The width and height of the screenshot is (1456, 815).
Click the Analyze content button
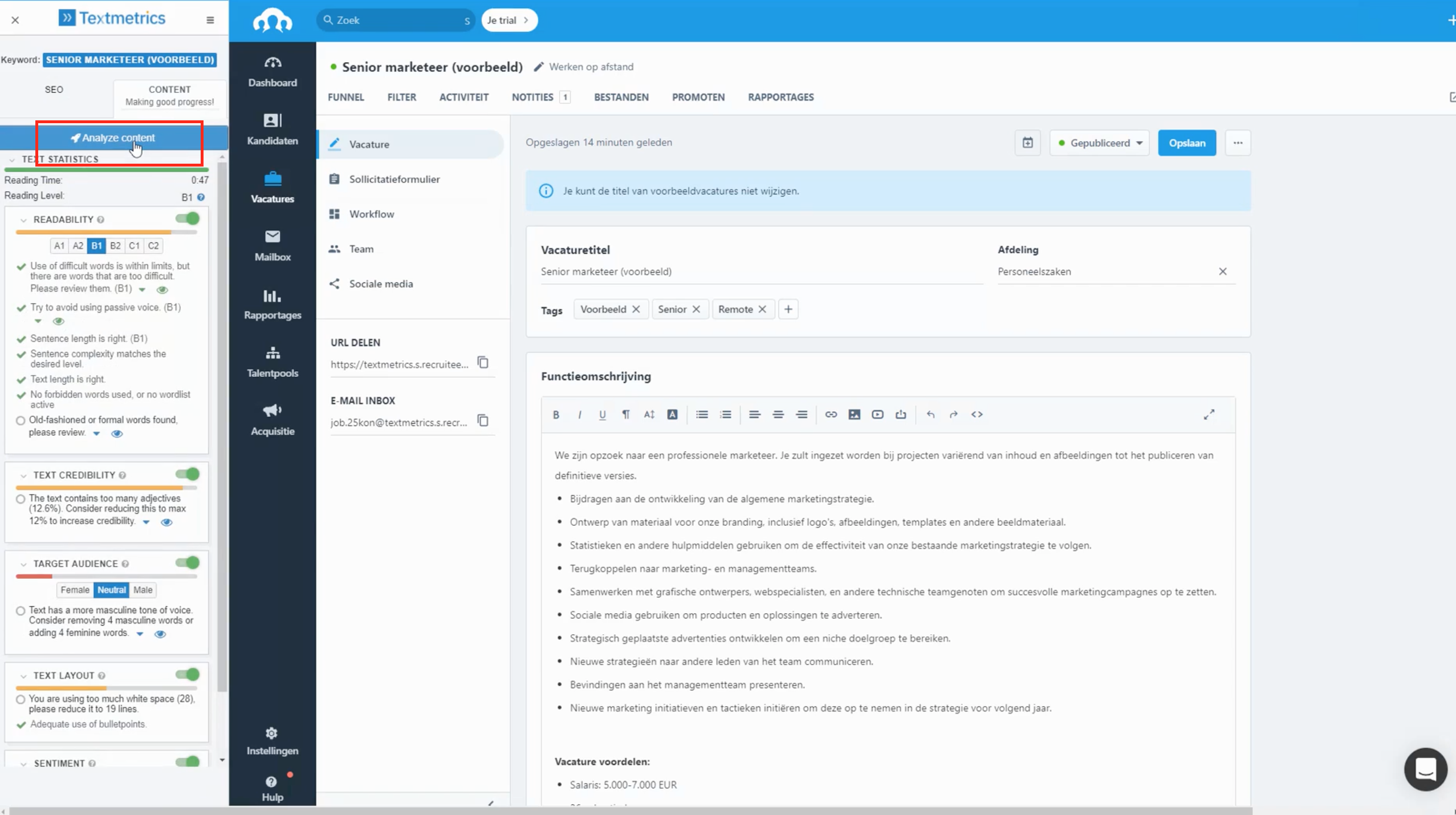[113, 138]
